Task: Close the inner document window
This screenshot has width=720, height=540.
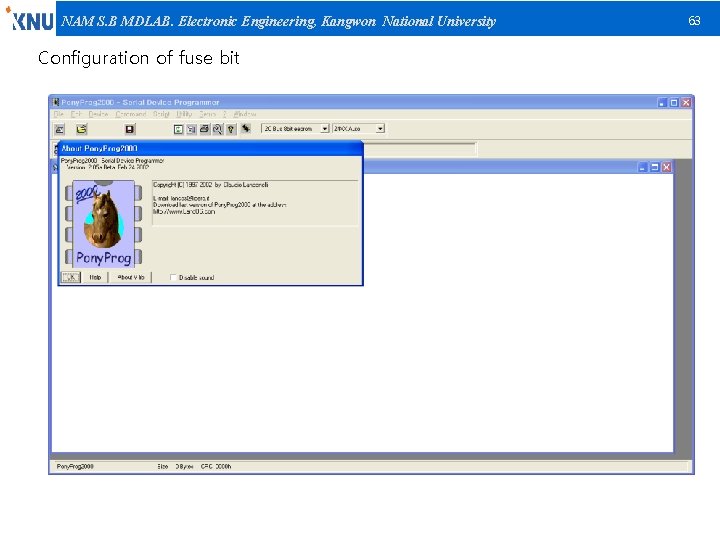Action: pos(667,167)
